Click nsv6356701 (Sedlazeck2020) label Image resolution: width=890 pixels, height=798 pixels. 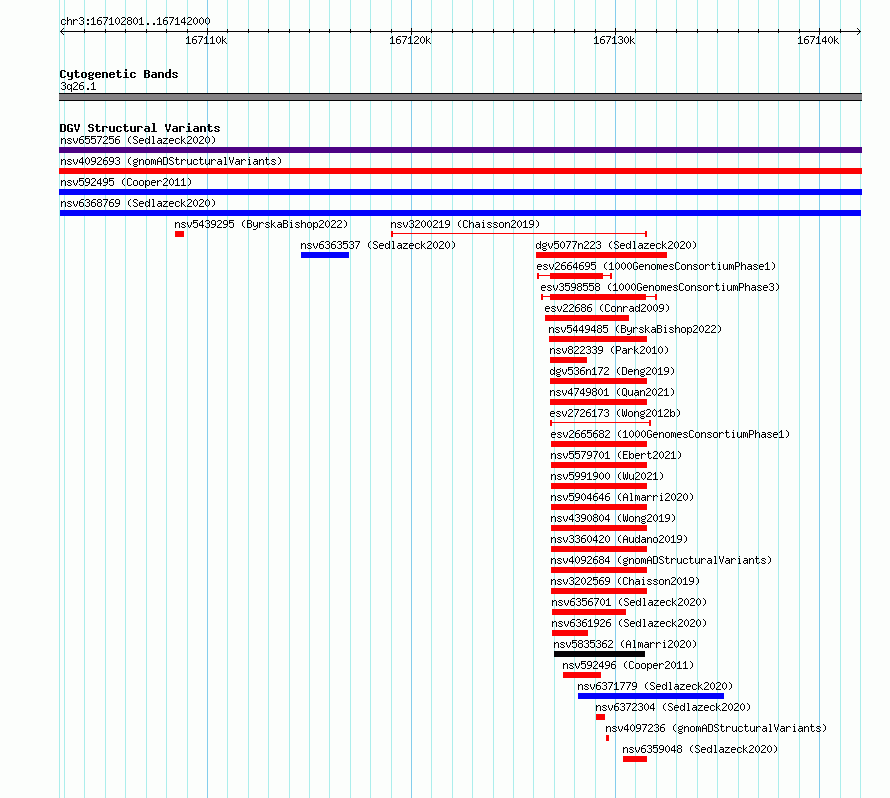[x=629, y=602]
